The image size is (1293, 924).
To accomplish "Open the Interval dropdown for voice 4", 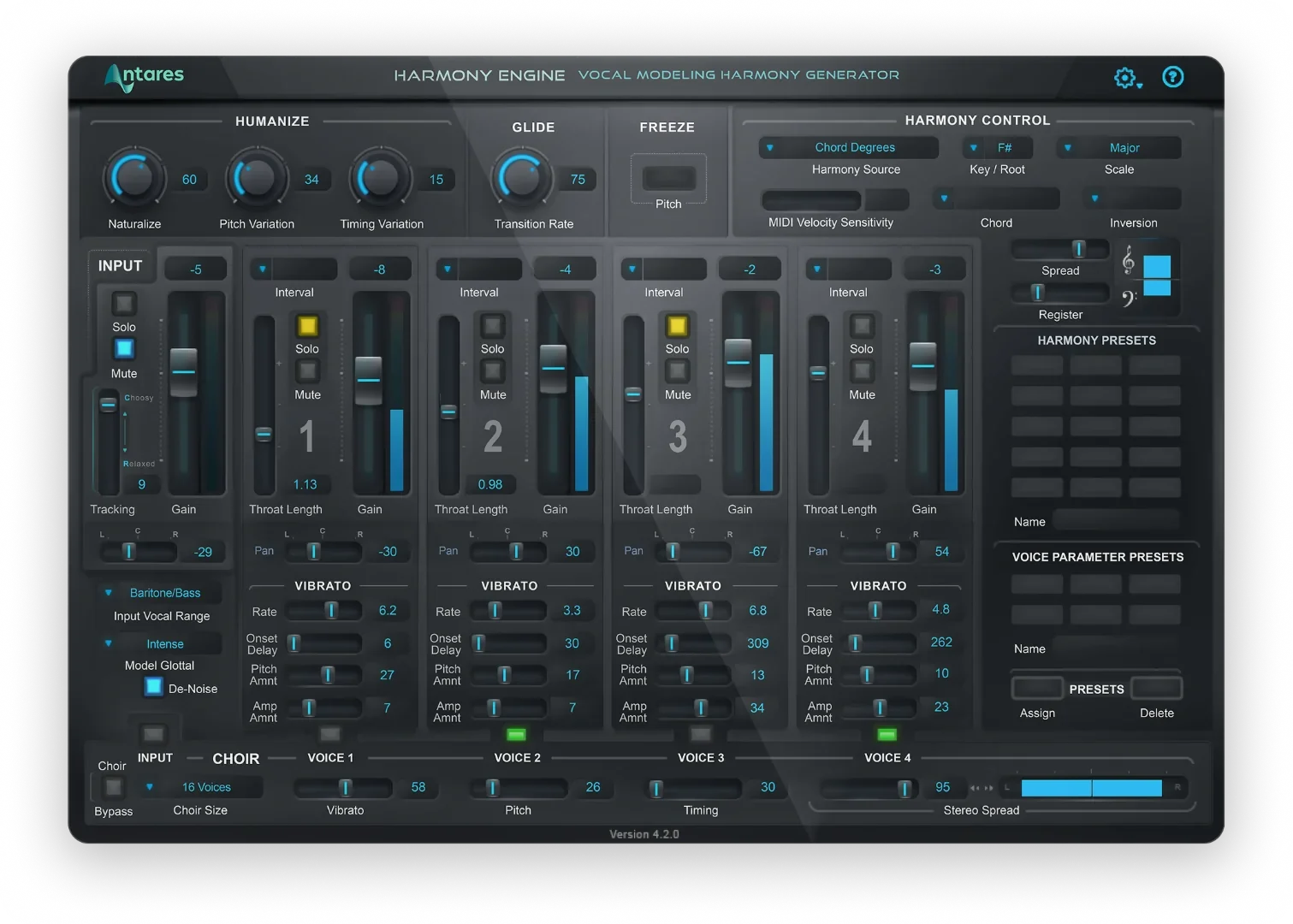I will (x=849, y=269).
